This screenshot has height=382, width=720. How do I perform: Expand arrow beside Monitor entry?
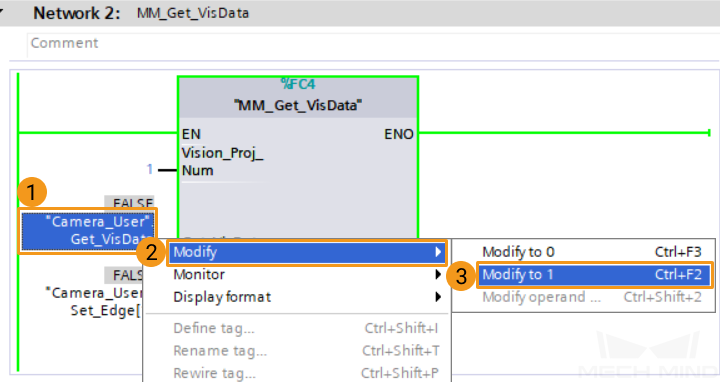tap(438, 275)
